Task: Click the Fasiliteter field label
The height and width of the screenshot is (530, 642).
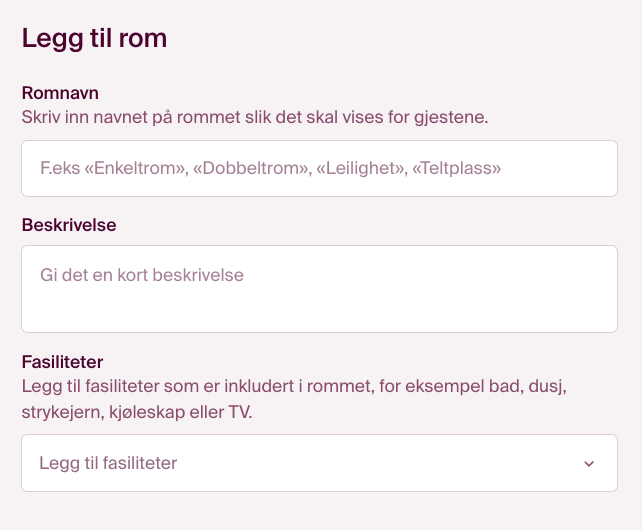Action: coord(62,361)
